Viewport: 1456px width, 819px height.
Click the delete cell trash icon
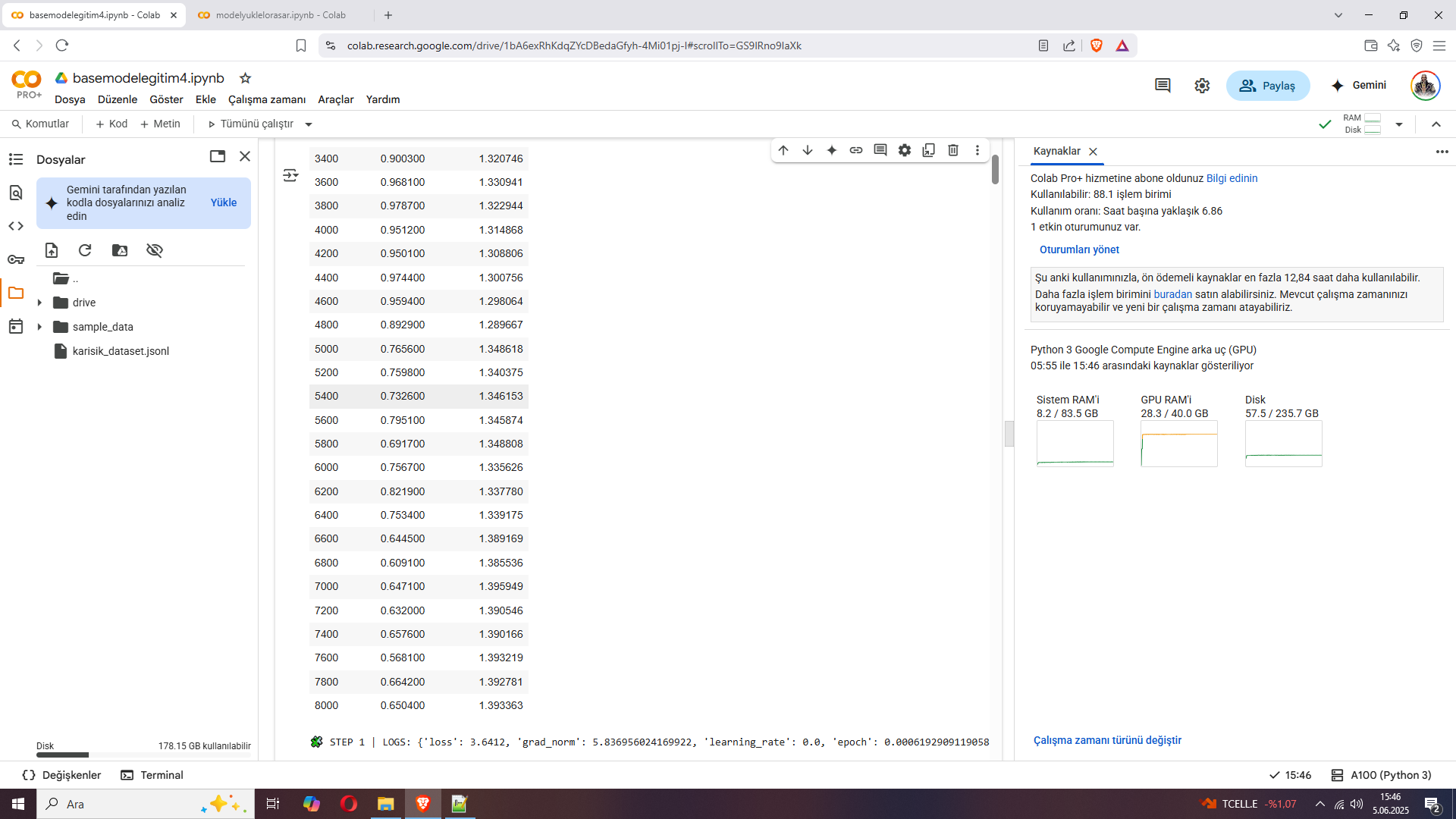pos(953,150)
